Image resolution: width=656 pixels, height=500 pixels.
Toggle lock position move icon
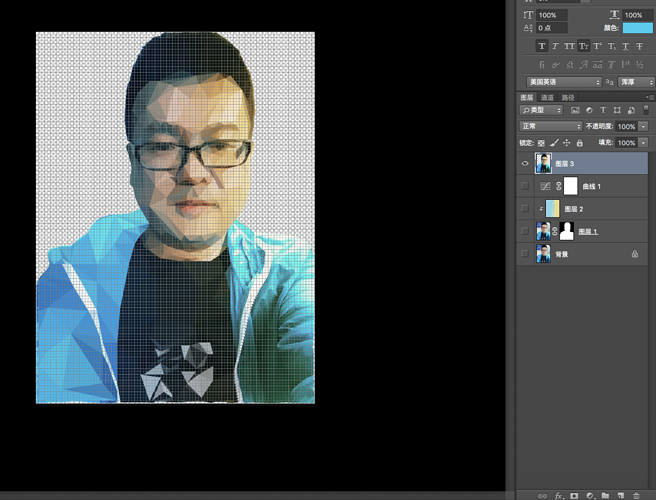click(x=566, y=143)
